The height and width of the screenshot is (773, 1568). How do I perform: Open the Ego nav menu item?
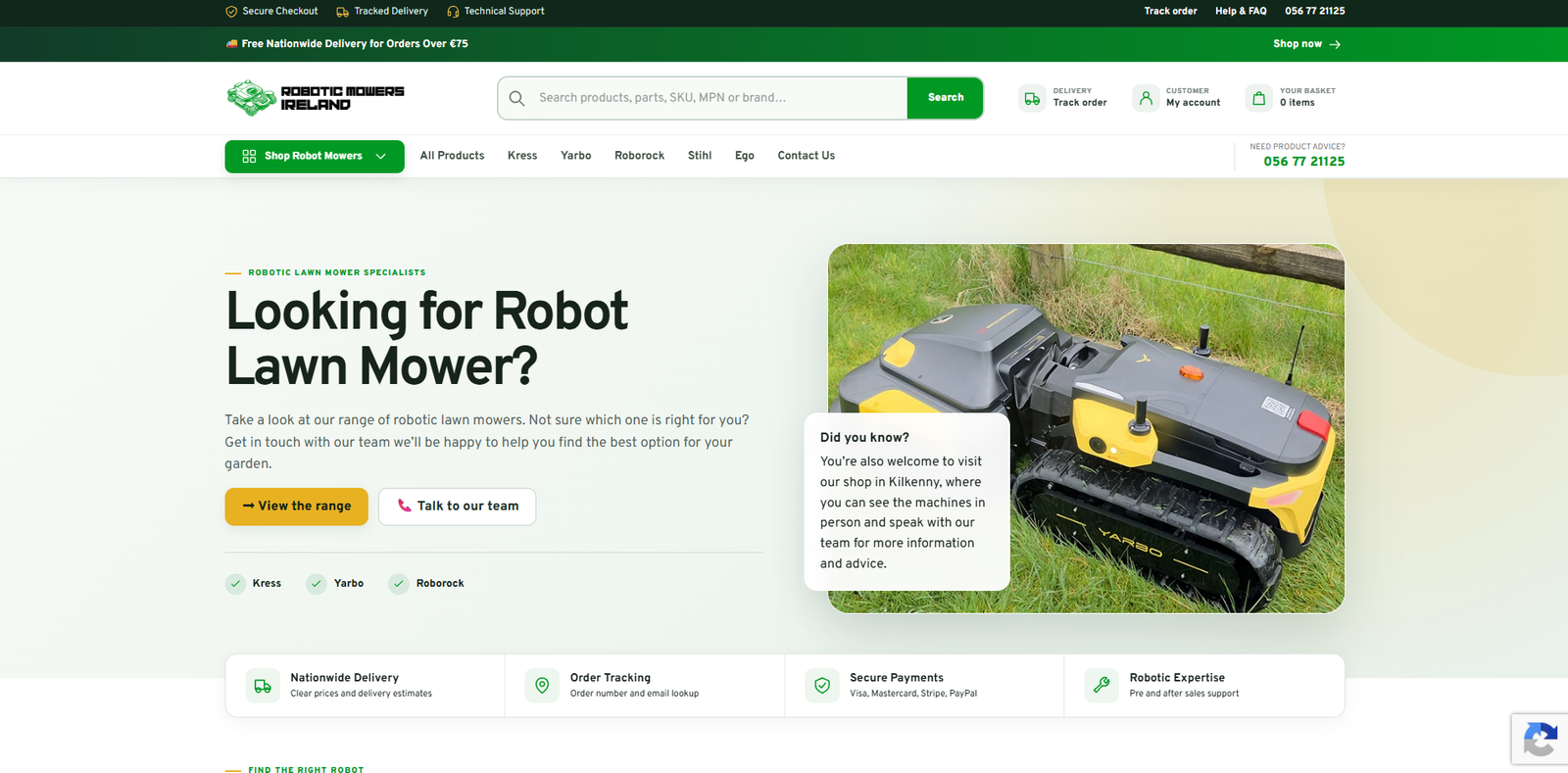[x=745, y=156]
